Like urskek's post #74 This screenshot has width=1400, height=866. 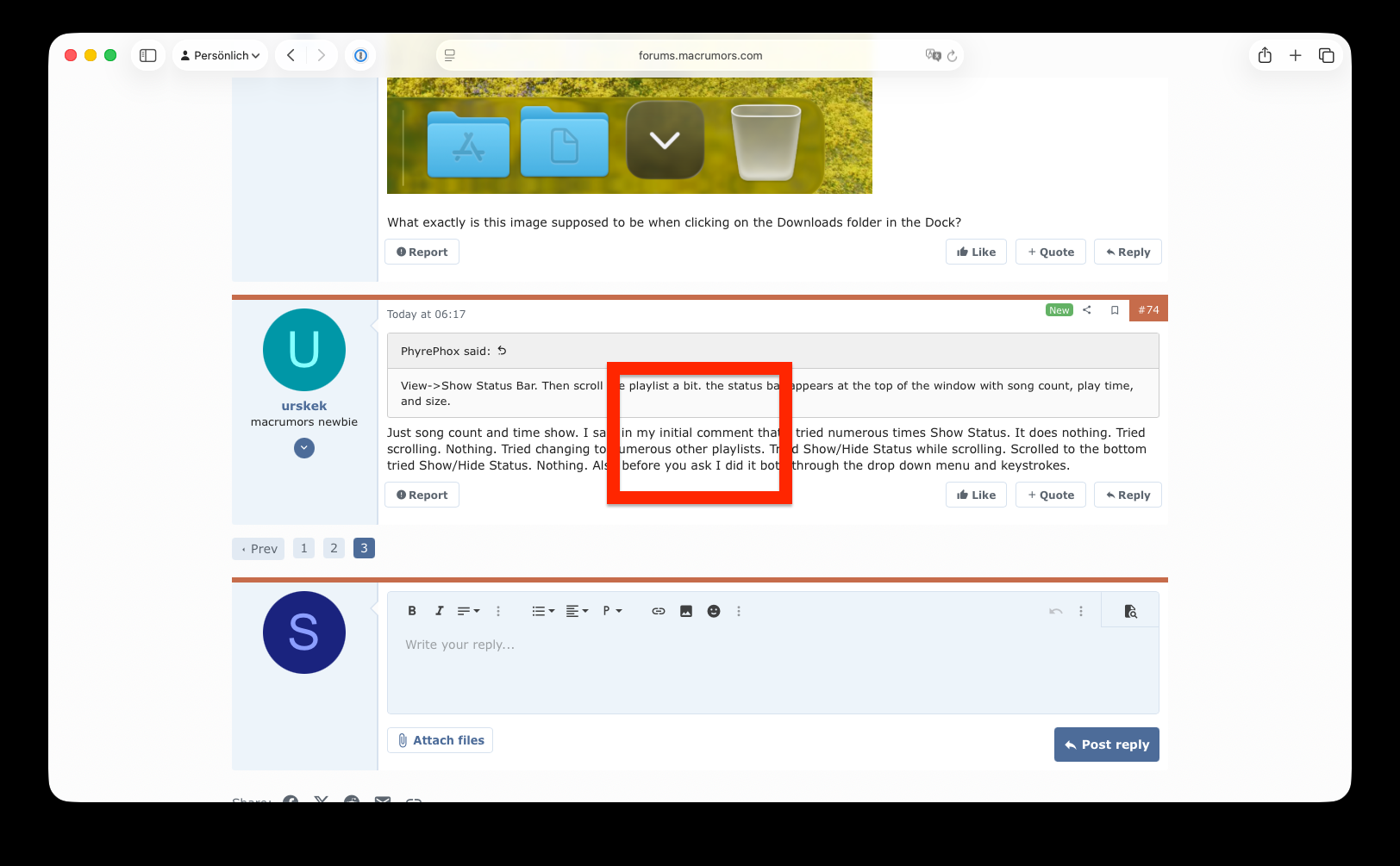[976, 495]
